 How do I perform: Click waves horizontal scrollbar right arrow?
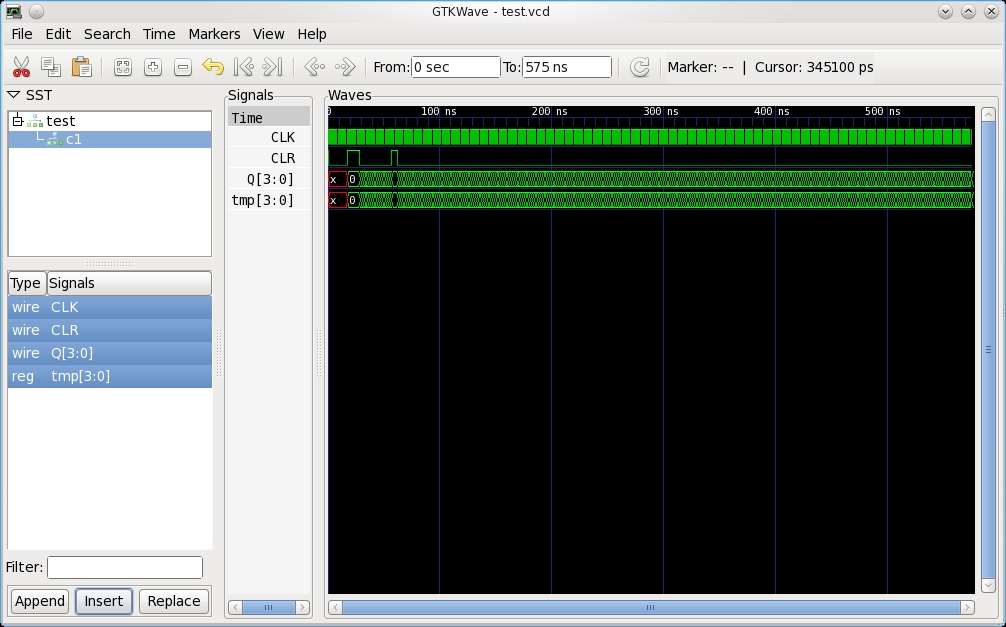pos(967,607)
